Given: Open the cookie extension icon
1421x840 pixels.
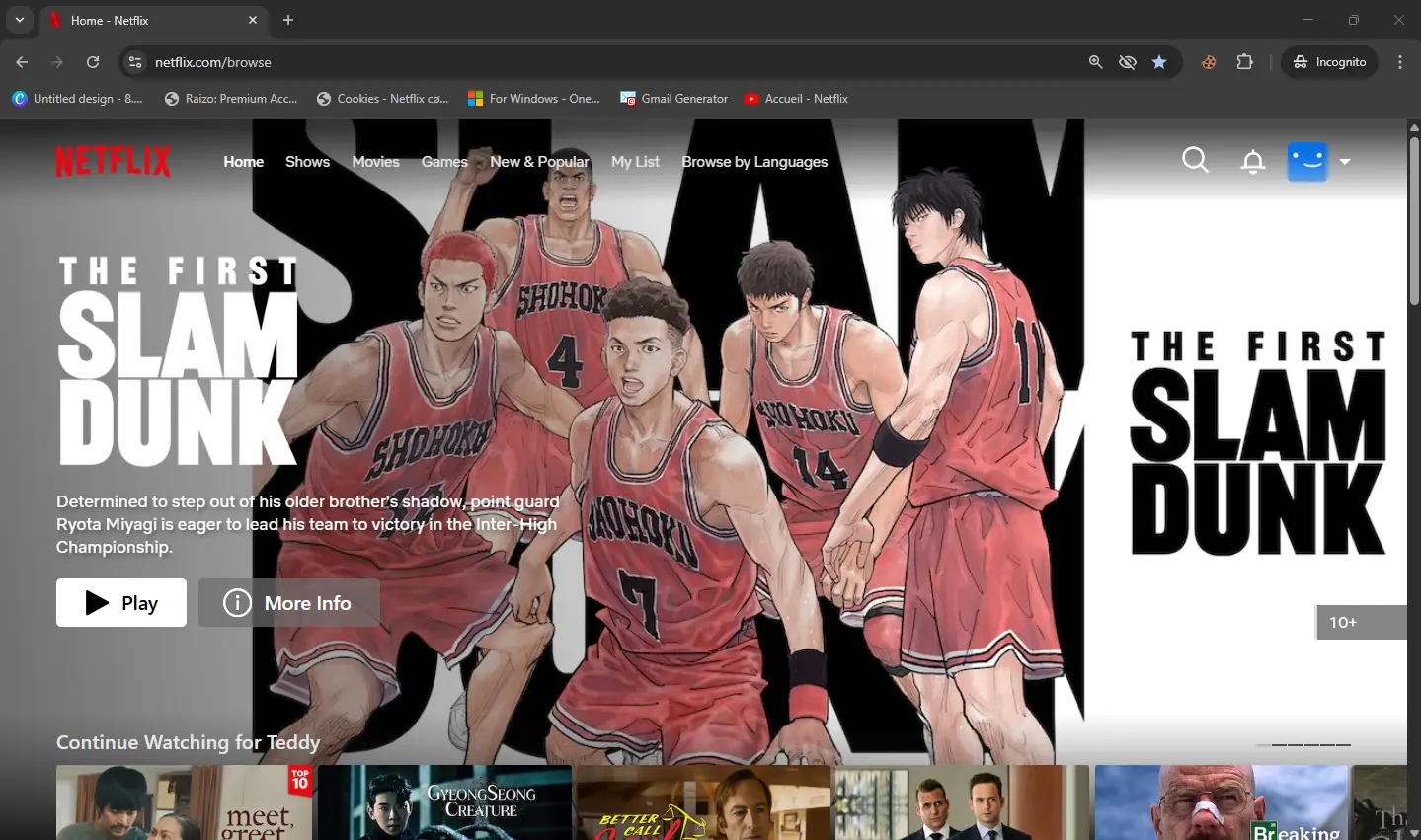Looking at the screenshot, I should pos(1209,62).
